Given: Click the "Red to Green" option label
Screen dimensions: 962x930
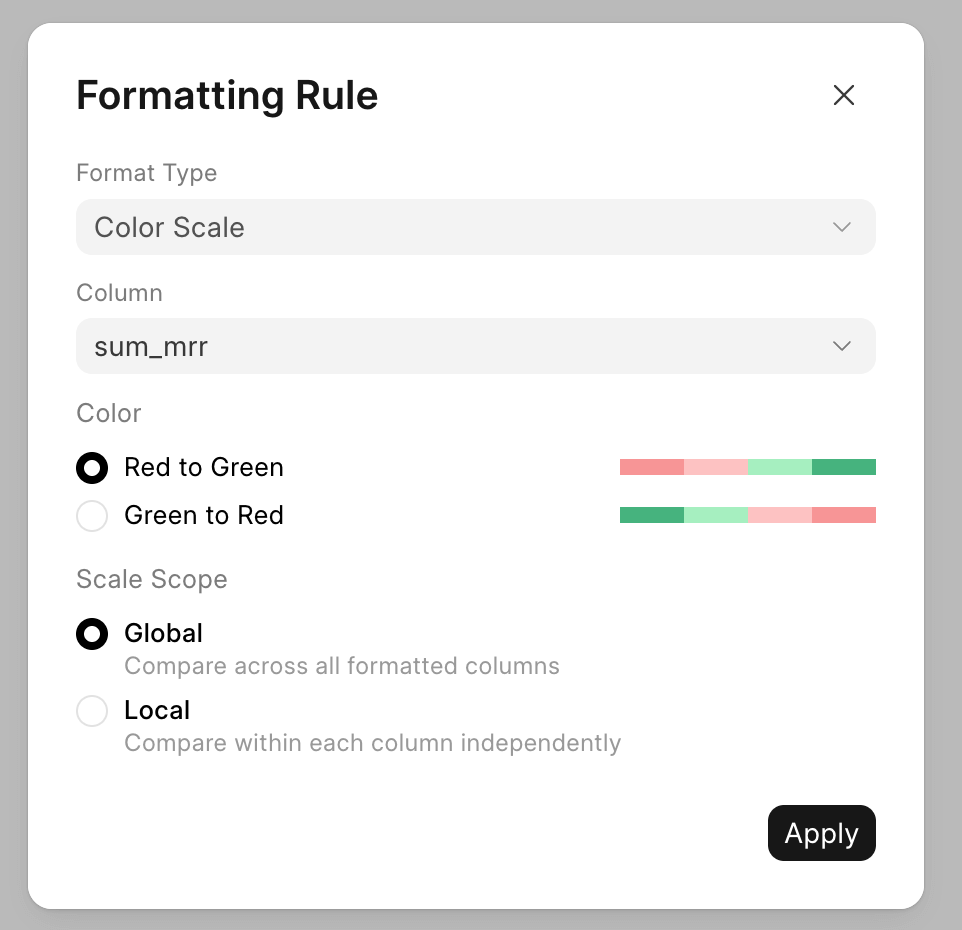Looking at the screenshot, I should pyautogui.click(x=204, y=467).
